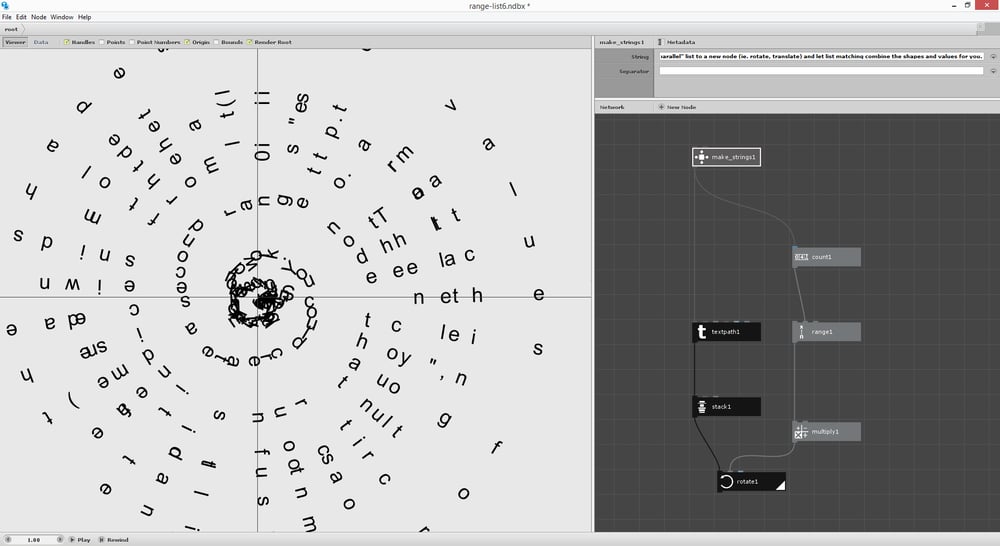
Task: Select the make_strings1 node in the network
Action: 726,157
